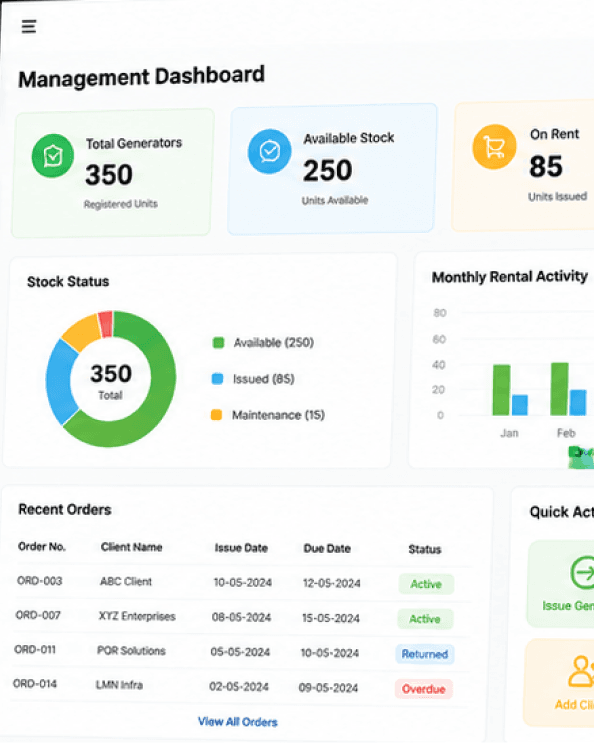The image size is (594, 743).
Task: Click the Active status for ORD-003
Action: (x=426, y=584)
